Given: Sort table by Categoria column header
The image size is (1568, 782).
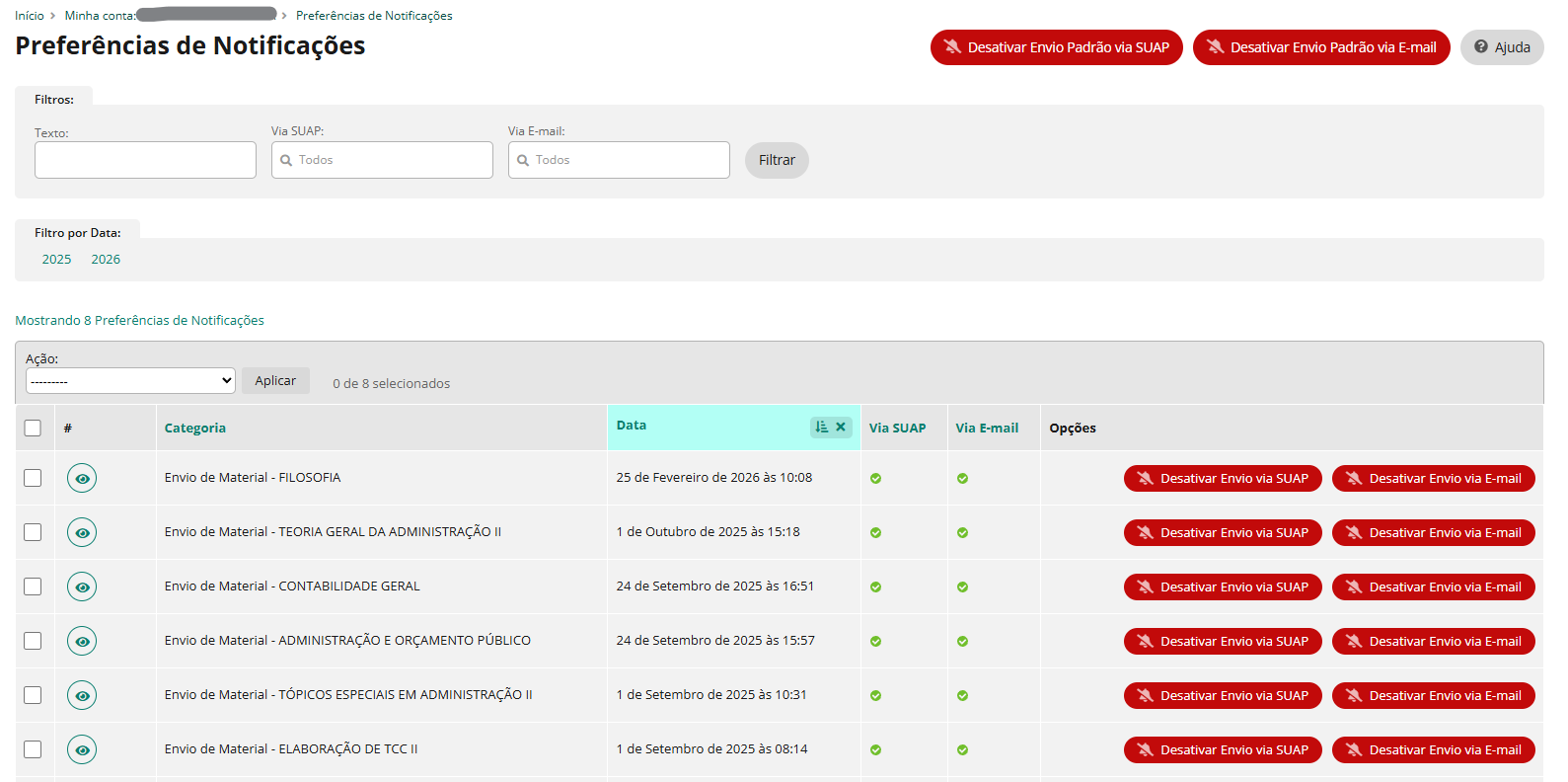Looking at the screenshot, I should coord(195,428).
